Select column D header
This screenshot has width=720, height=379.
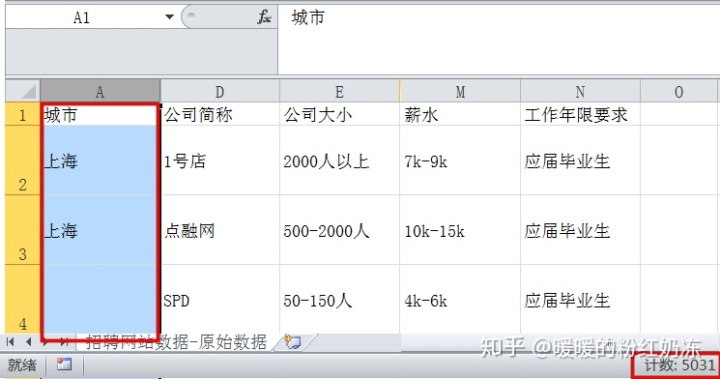tap(220, 91)
